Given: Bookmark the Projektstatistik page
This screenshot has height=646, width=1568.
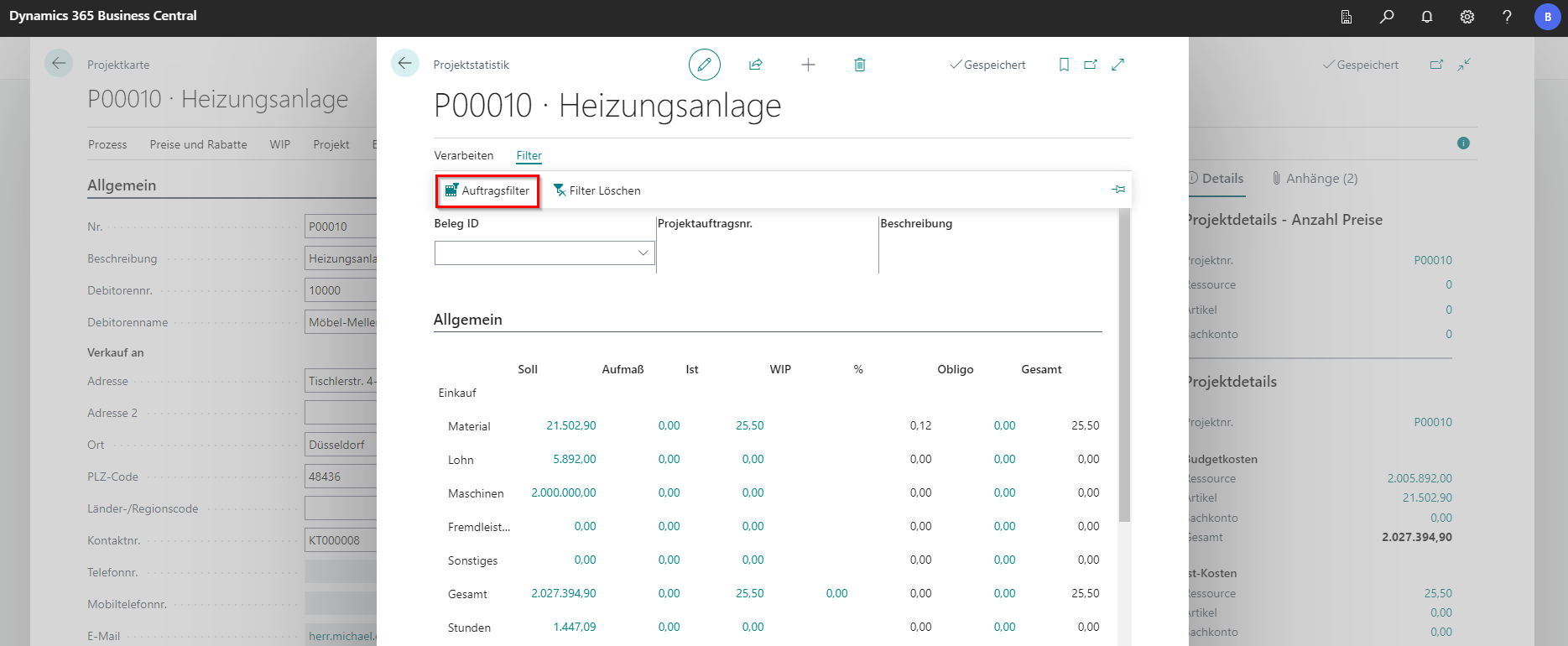Looking at the screenshot, I should [x=1064, y=65].
